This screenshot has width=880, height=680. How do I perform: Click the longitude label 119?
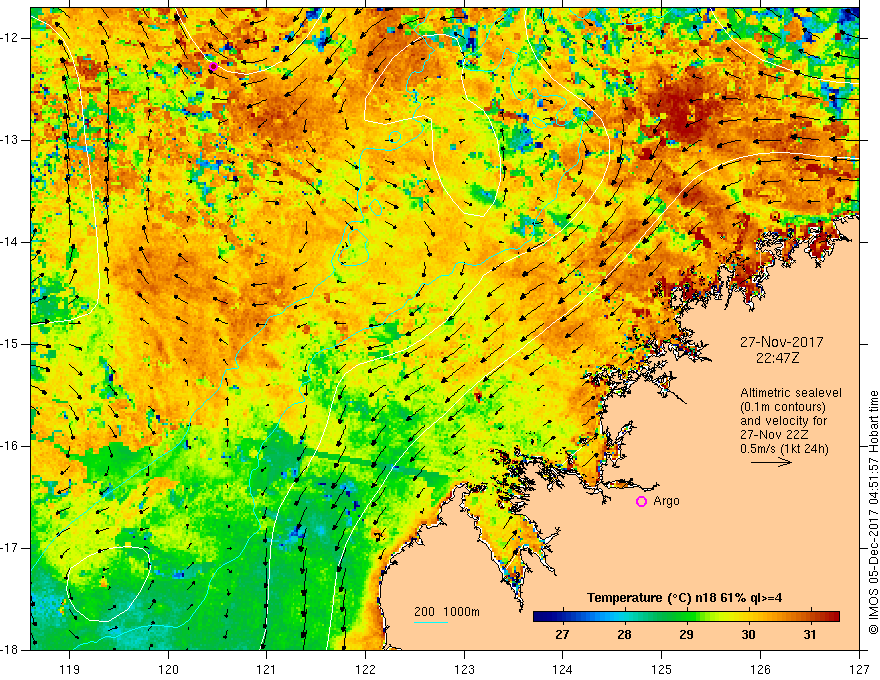click(x=69, y=669)
